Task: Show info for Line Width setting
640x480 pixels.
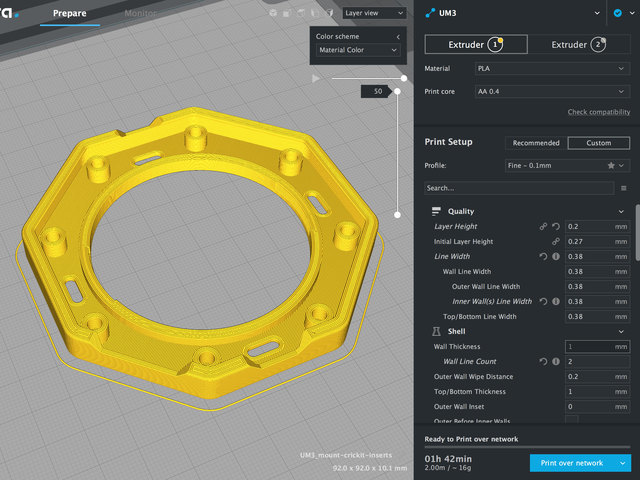Action: [557, 257]
